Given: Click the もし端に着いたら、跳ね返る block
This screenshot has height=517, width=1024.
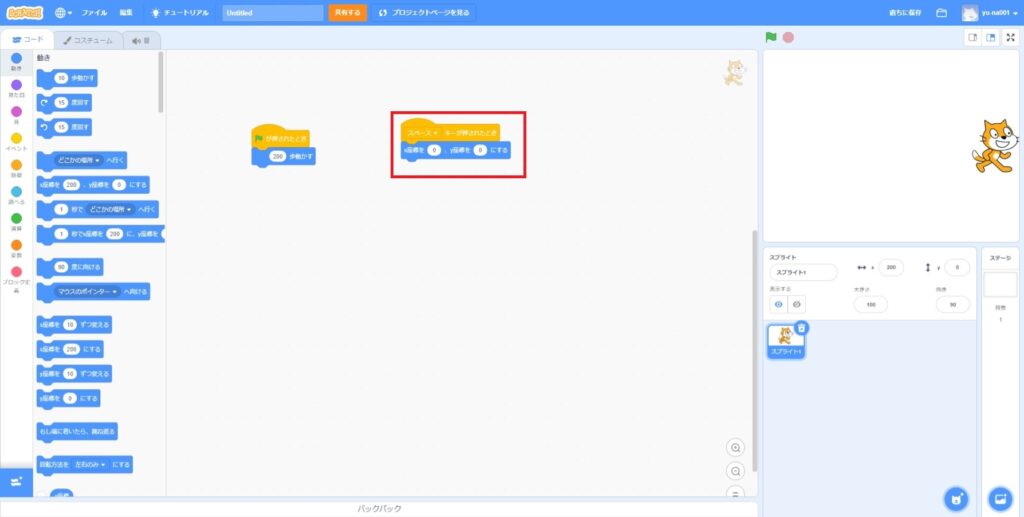Looking at the screenshot, I should click(78, 431).
